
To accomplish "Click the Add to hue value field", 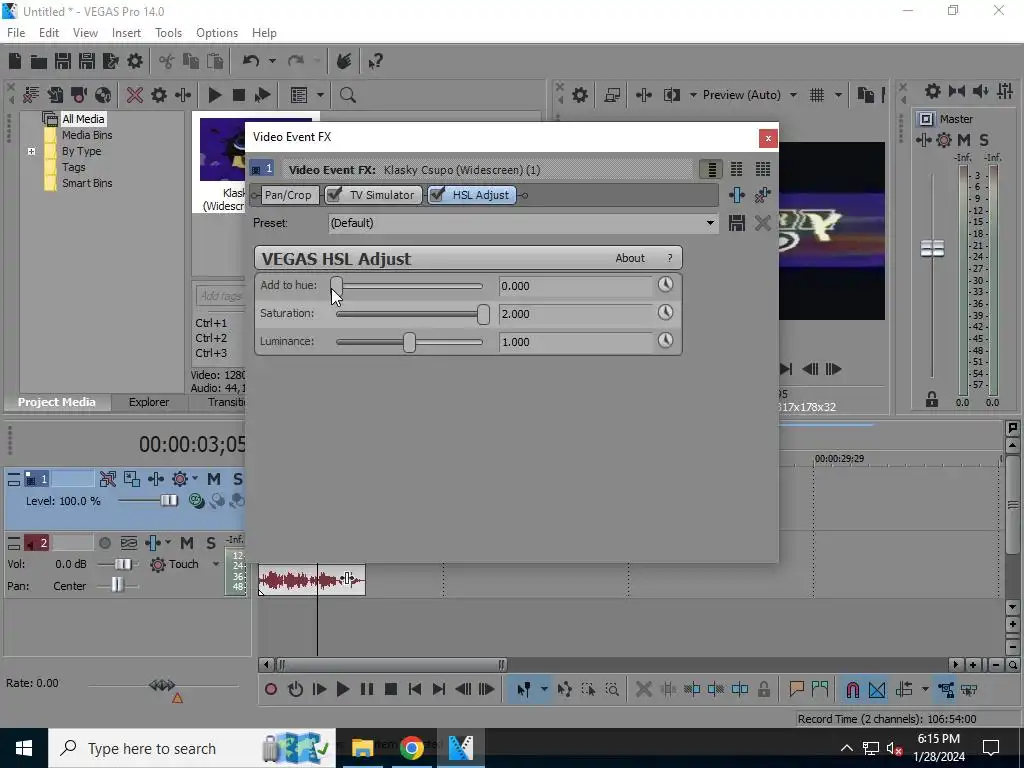I will (575, 286).
